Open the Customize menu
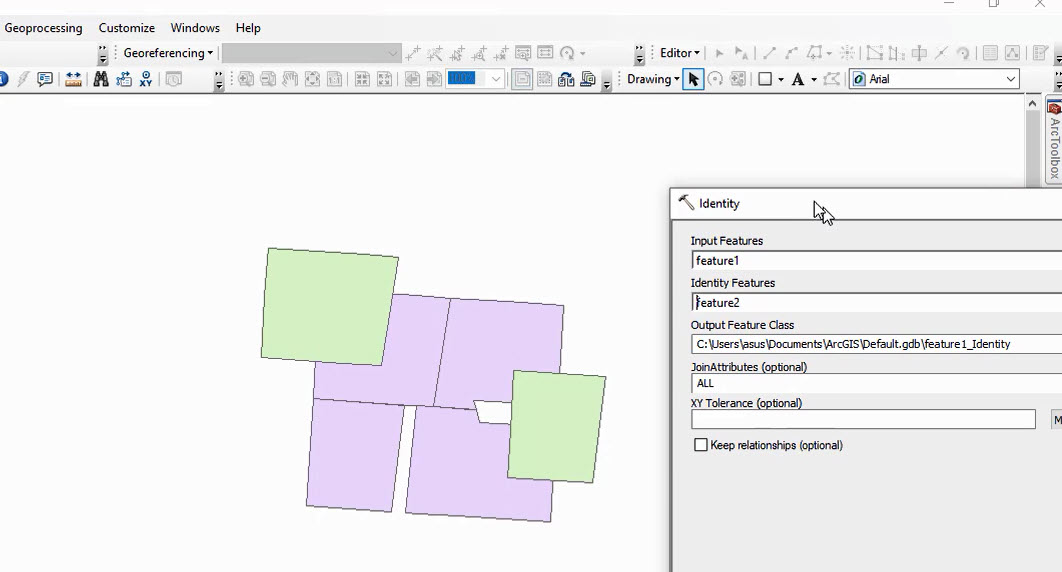Screen dimensions: 1062x572 [127, 28]
